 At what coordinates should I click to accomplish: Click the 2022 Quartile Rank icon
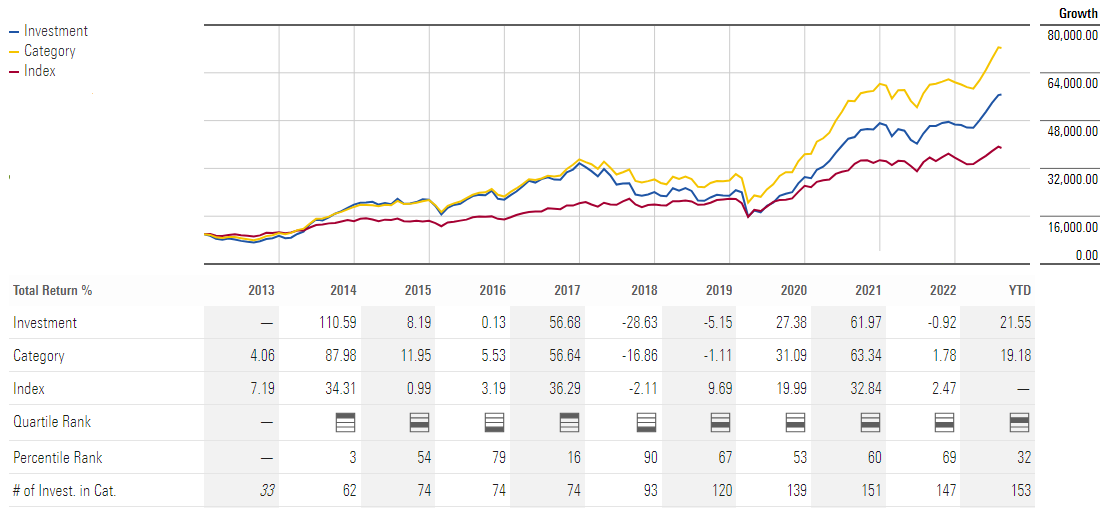coord(944,423)
